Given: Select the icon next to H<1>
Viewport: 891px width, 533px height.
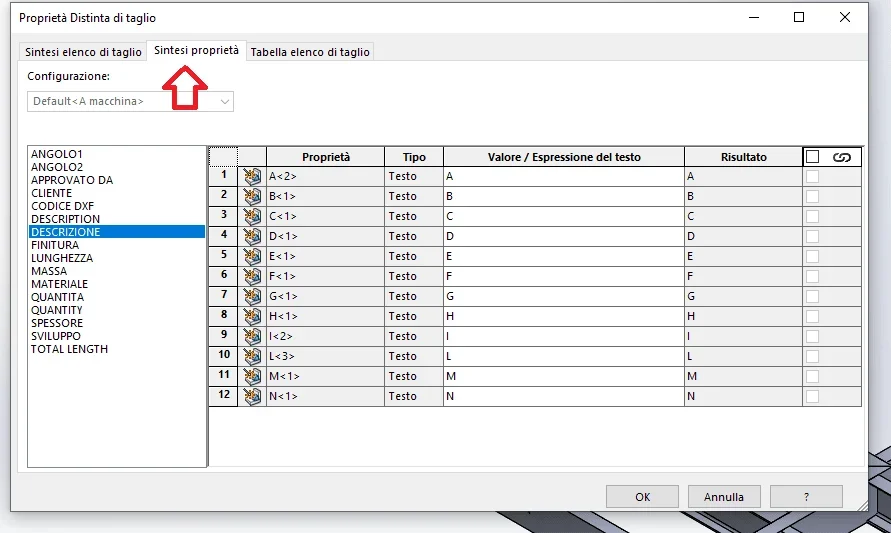Looking at the screenshot, I should [252, 316].
